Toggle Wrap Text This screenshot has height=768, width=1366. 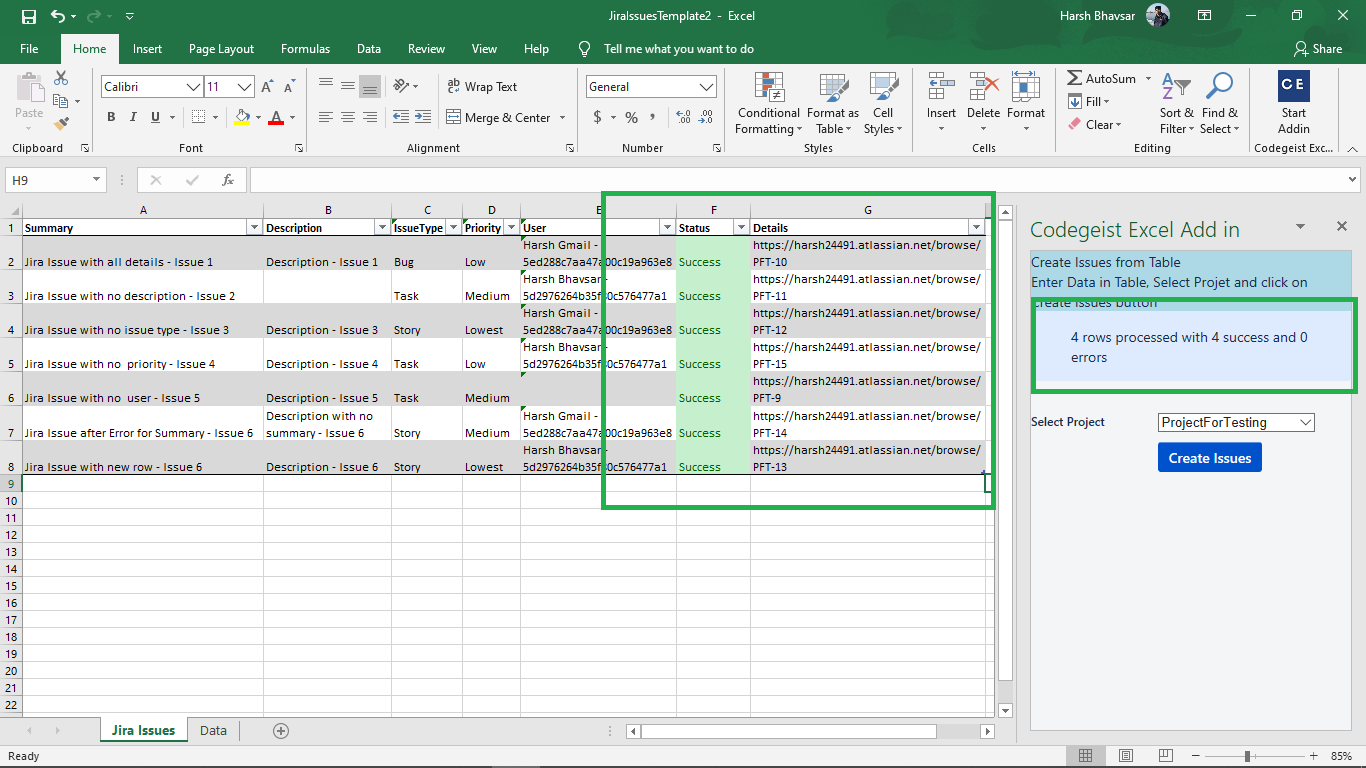tap(482, 87)
